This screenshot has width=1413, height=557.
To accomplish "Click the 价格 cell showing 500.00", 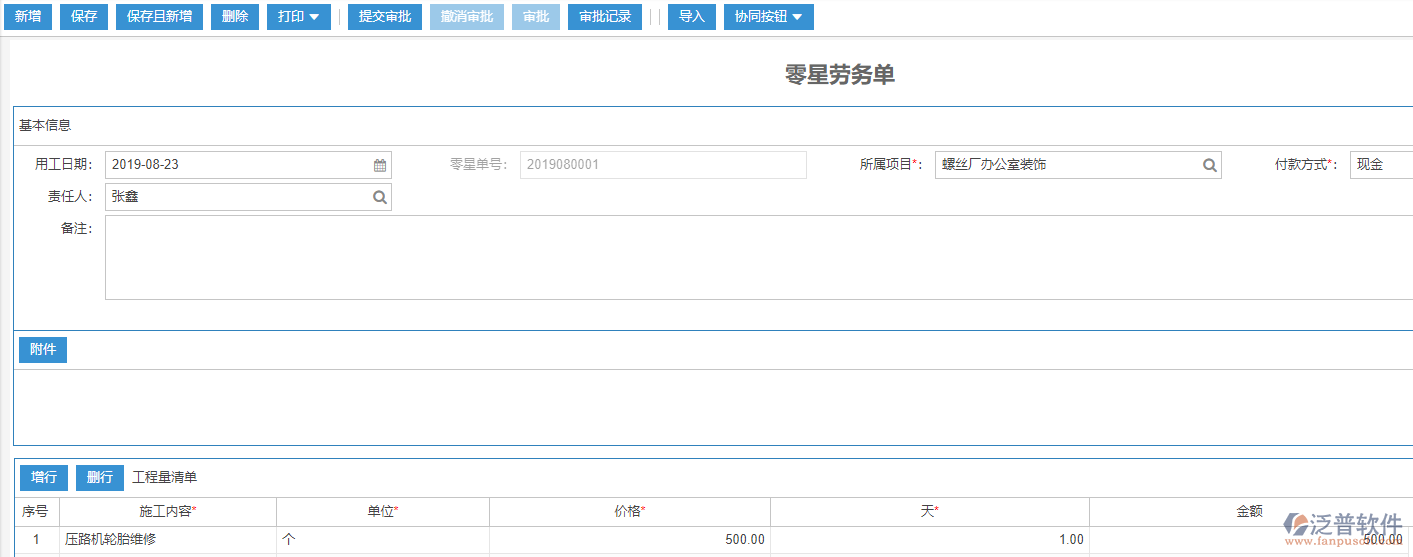I will point(629,540).
